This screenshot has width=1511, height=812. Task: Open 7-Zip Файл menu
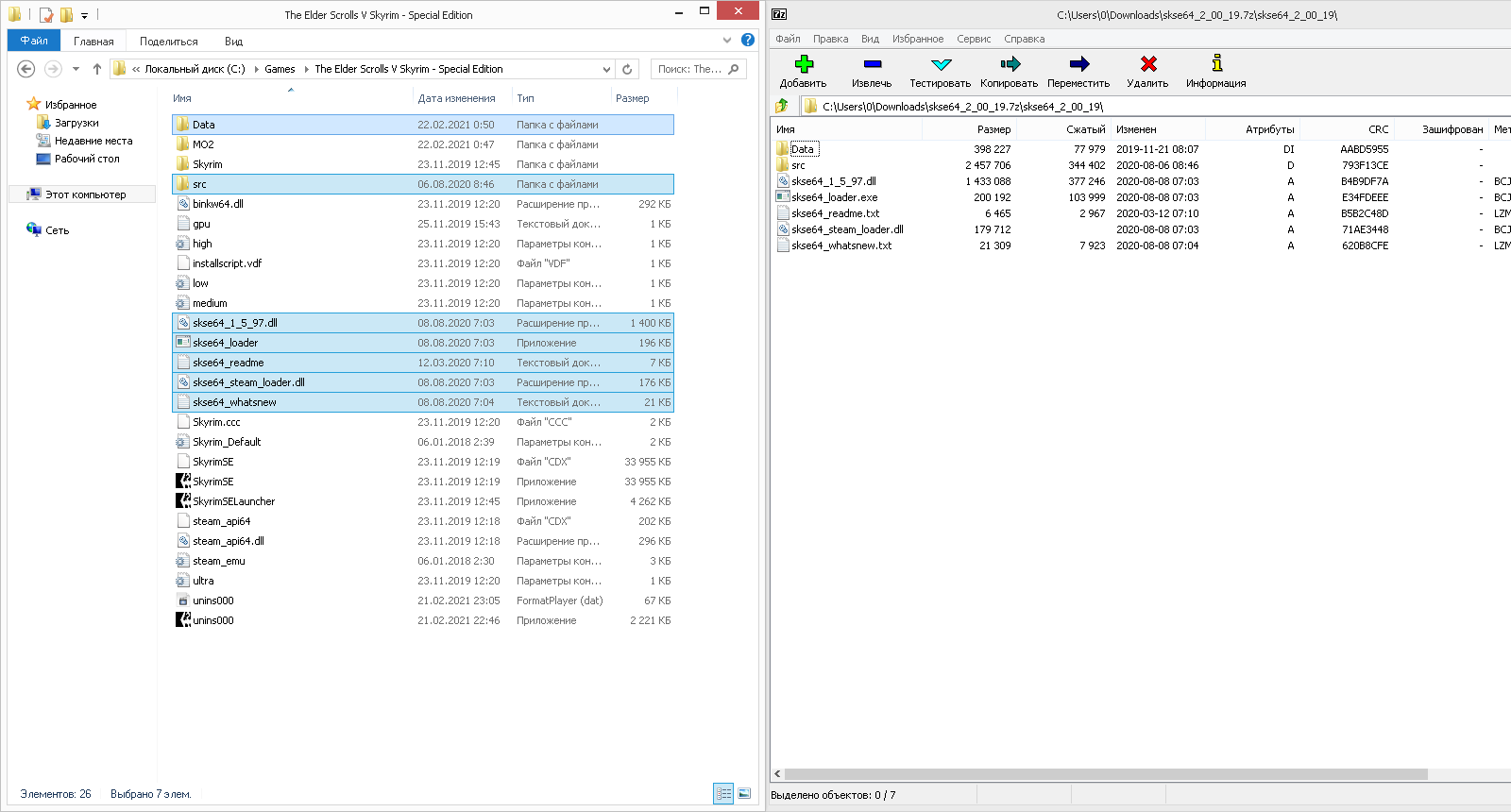[x=788, y=39]
